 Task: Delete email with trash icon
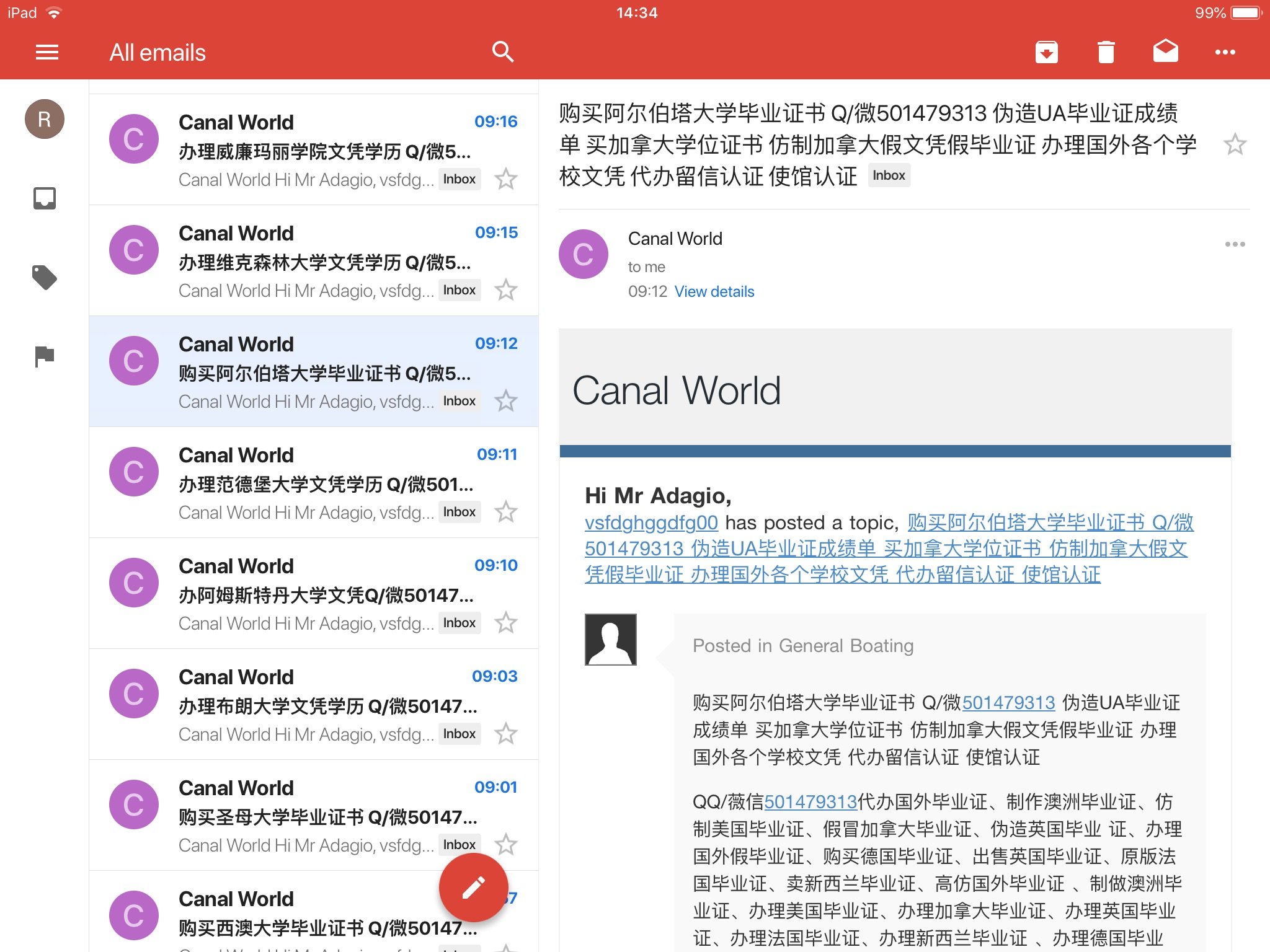(x=1106, y=52)
